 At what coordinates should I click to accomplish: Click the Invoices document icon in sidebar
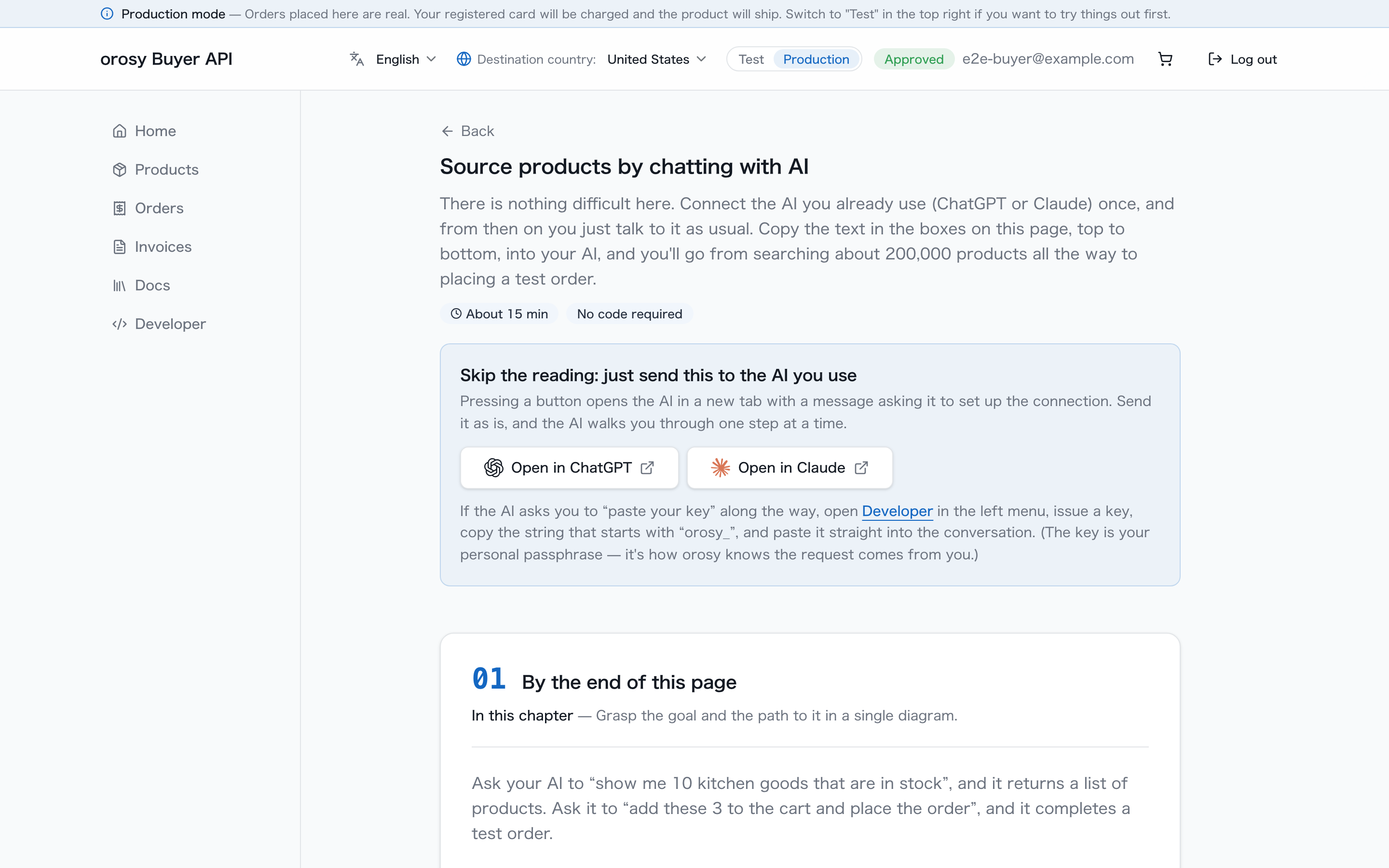click(x=120, y=247)
